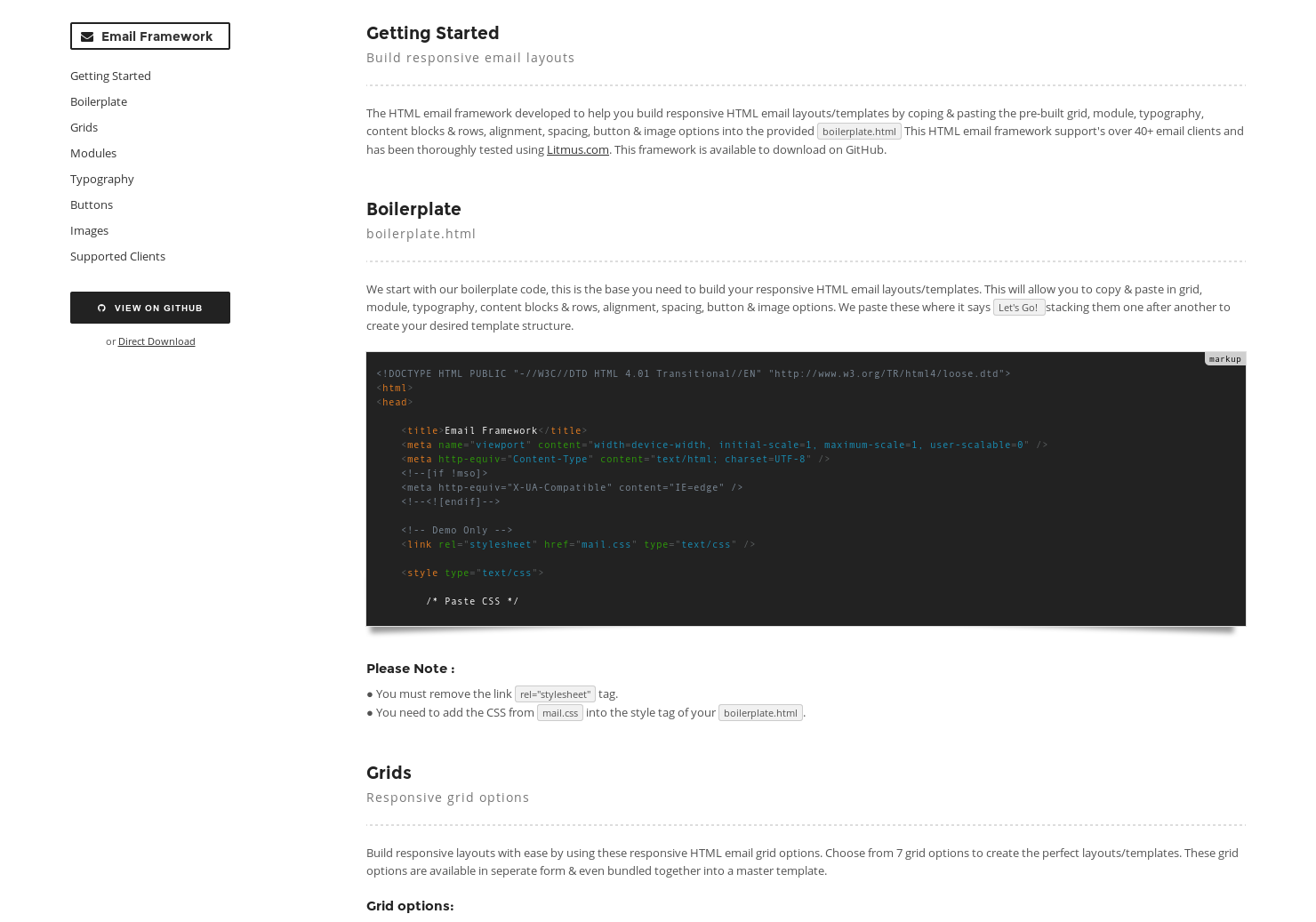Click the Email Framework header button
Image resolution: width=1316 pixels, height=922 pixels.
pyautogui.click(x=150, y=36)
